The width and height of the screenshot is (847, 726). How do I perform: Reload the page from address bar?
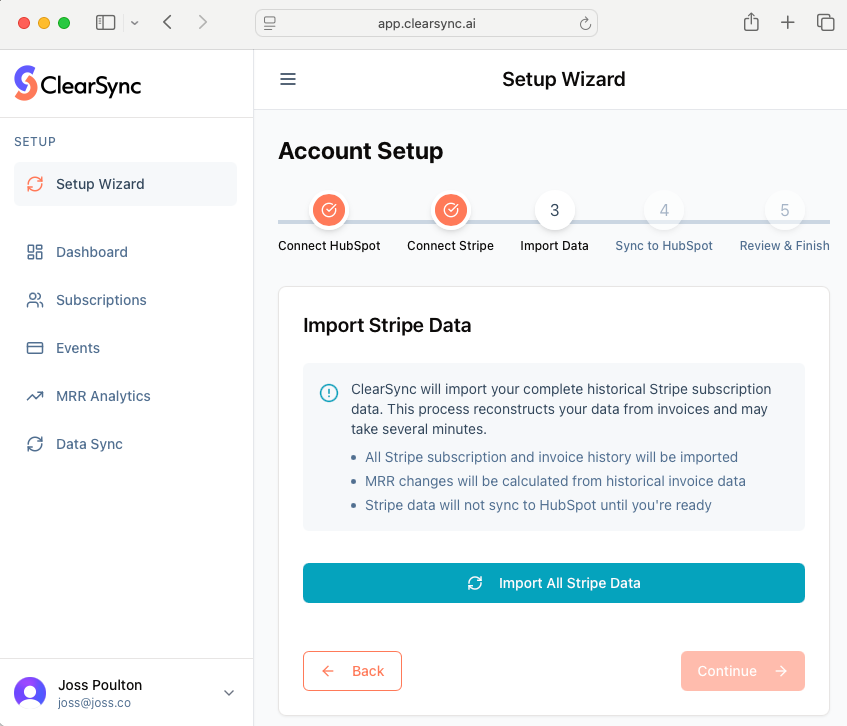(585, 23)
